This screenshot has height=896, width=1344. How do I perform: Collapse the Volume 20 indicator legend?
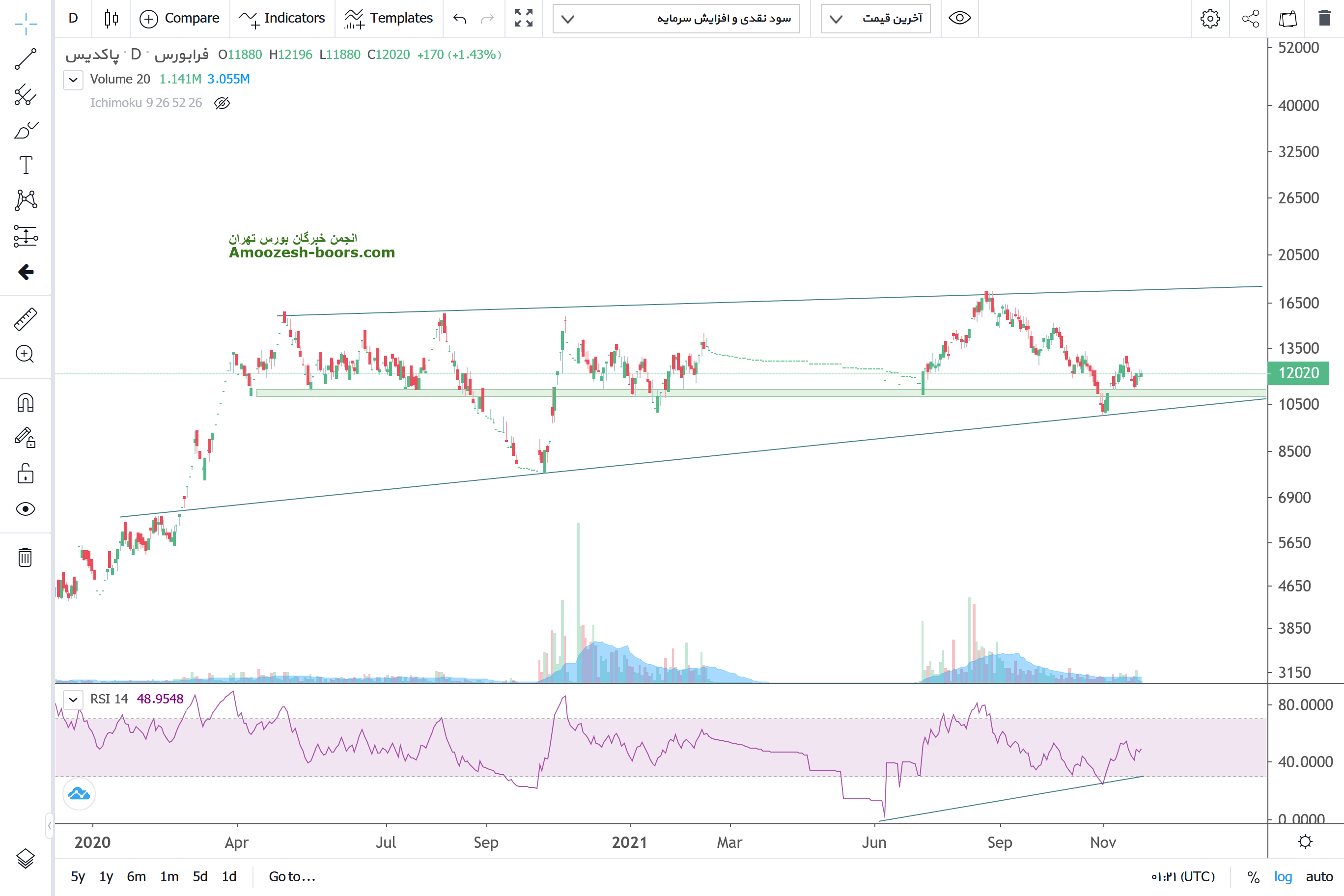[73, 80]
